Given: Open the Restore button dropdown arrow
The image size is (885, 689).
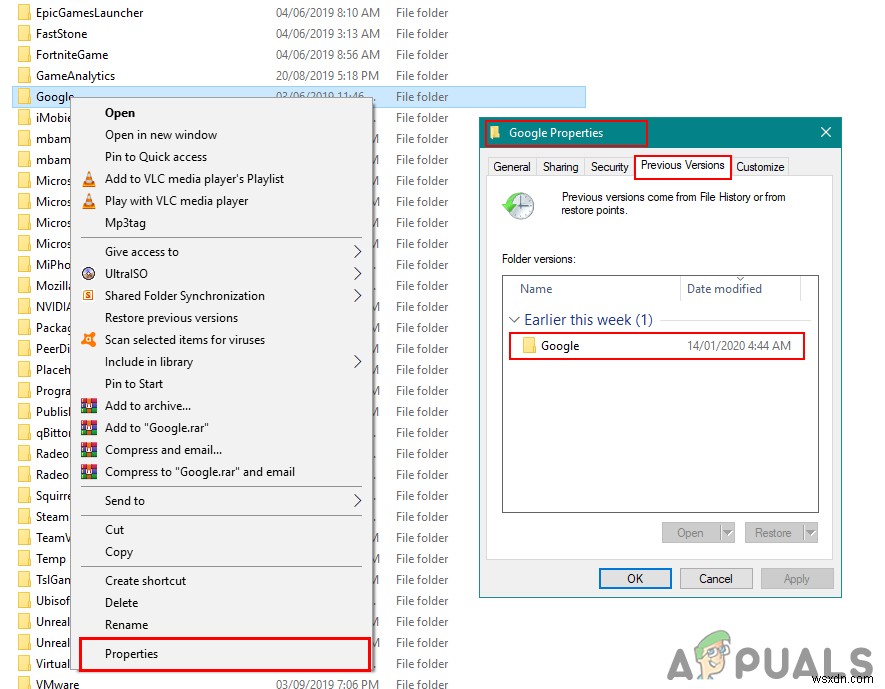Looking at the screenshot, I should point(809,533).
